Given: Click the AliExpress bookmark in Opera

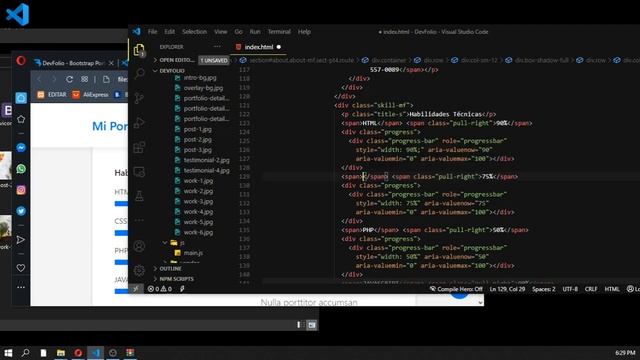Looking at the screenshot, I should [91, 94].
